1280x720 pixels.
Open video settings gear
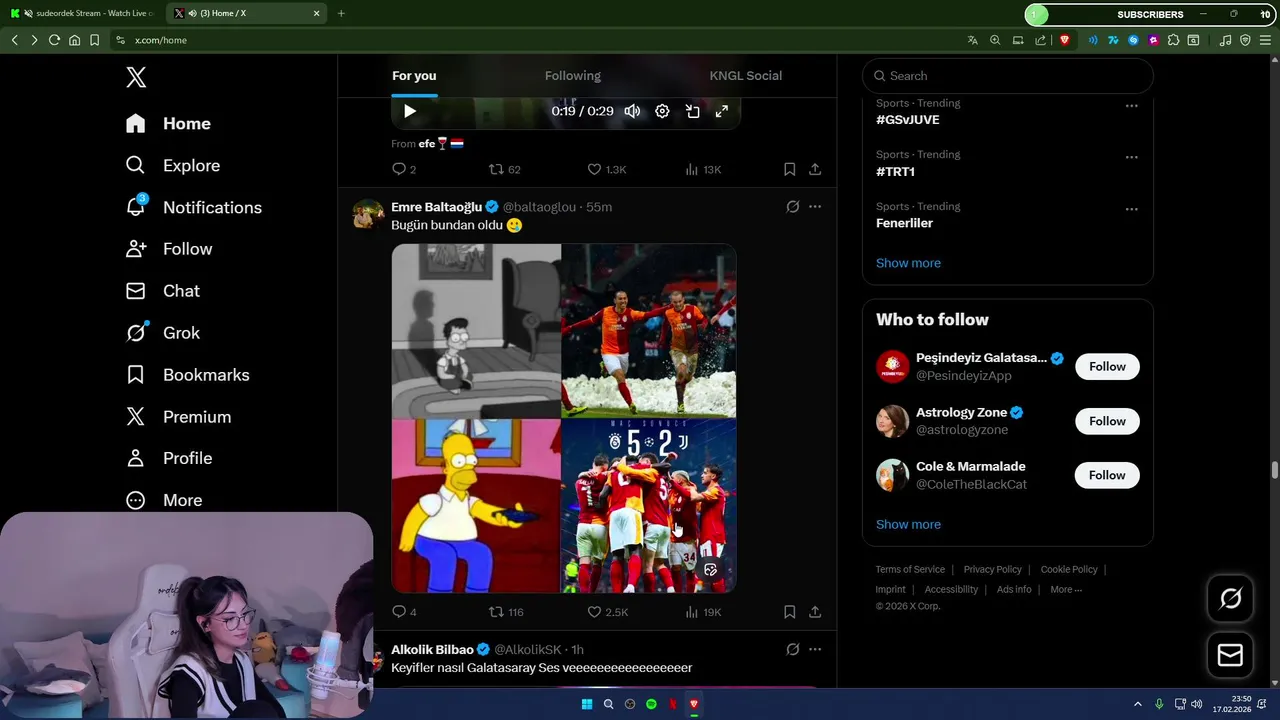tap(662, 111)
